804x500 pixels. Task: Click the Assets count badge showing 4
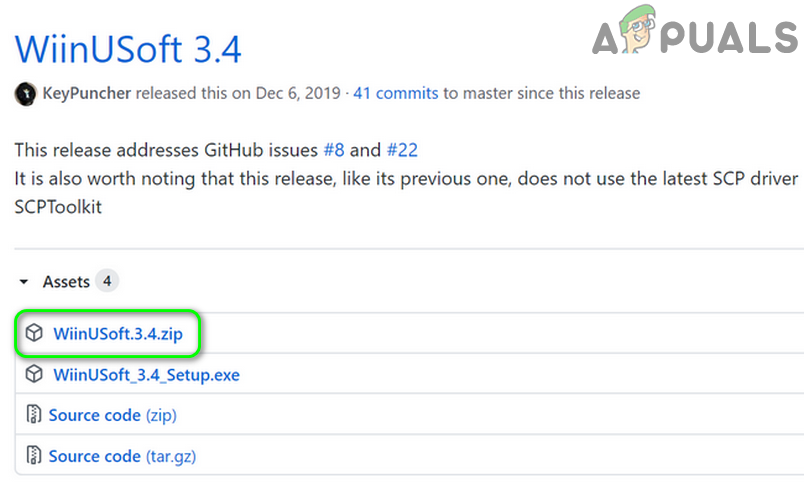107,282
